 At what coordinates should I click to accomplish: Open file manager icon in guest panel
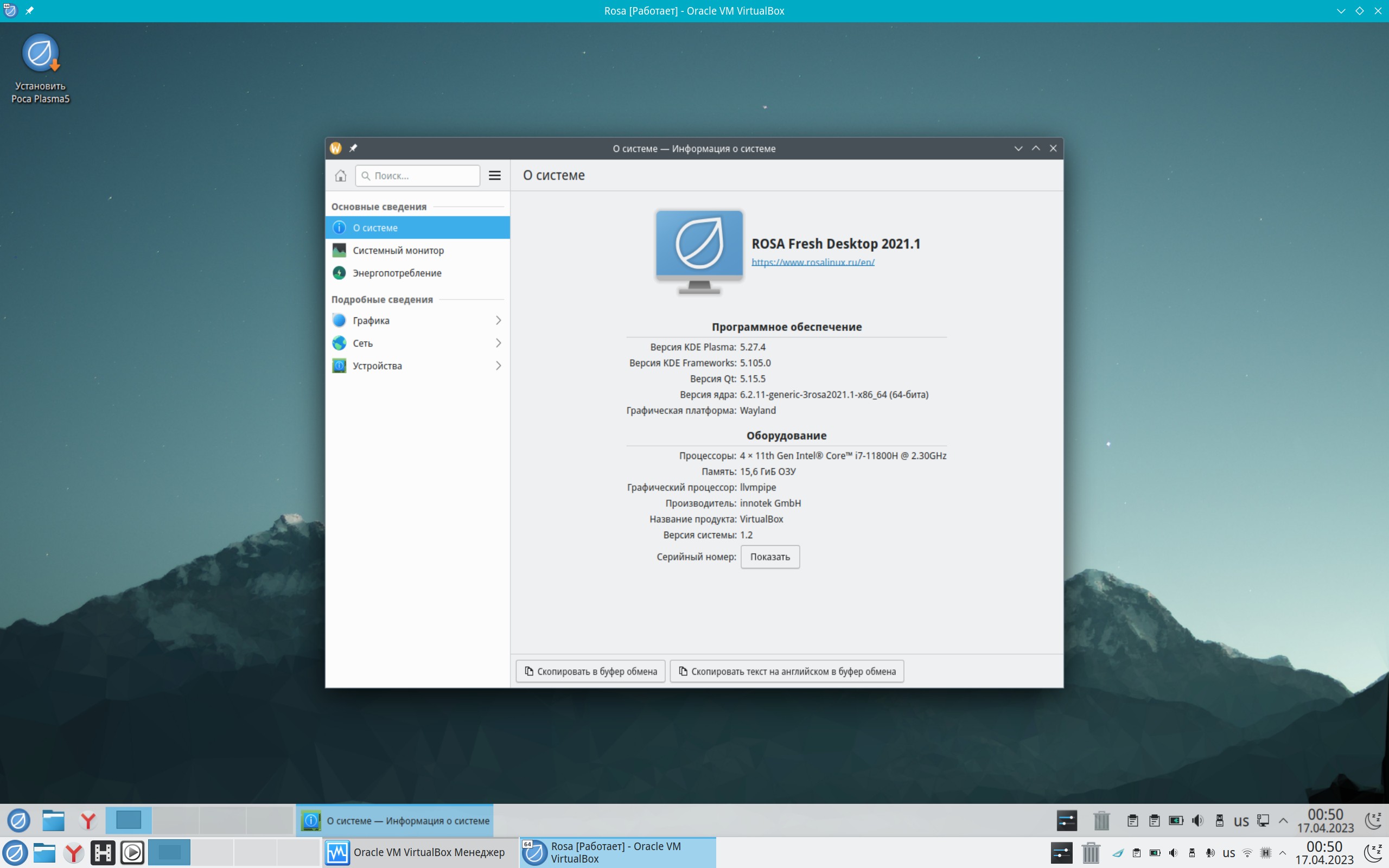coord(53,820)
